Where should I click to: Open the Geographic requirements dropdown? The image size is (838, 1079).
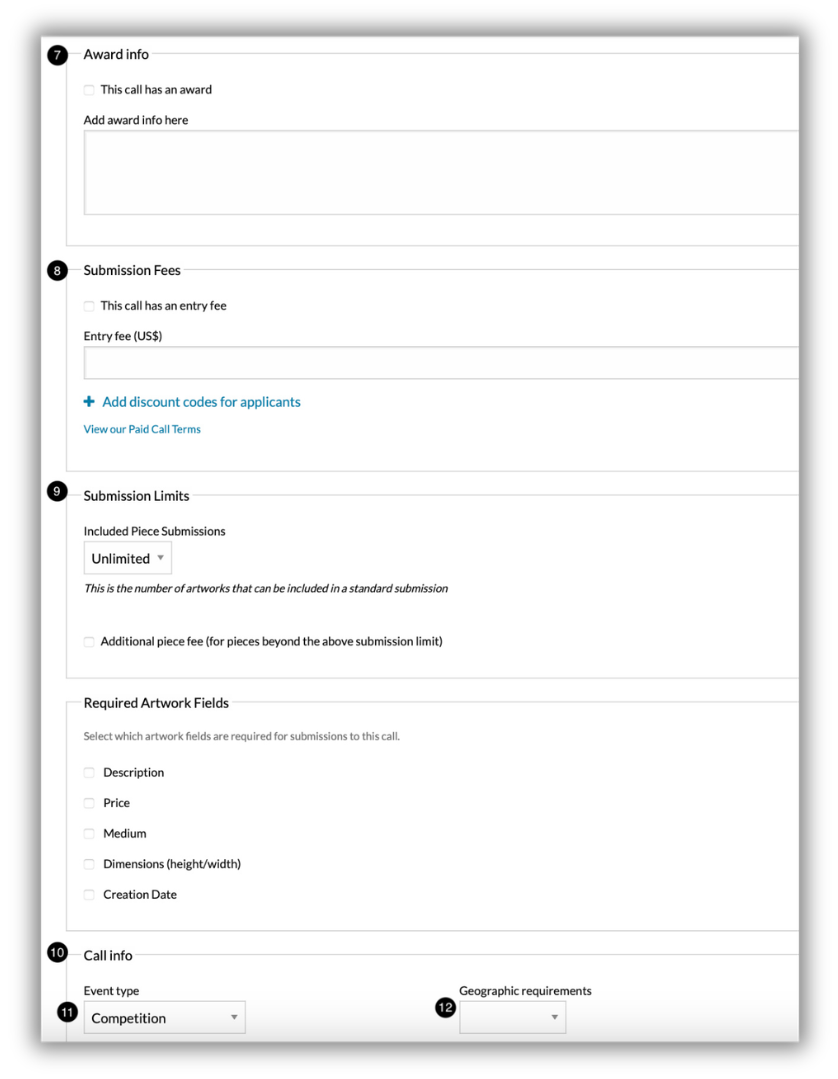[x=513, y=1018]
